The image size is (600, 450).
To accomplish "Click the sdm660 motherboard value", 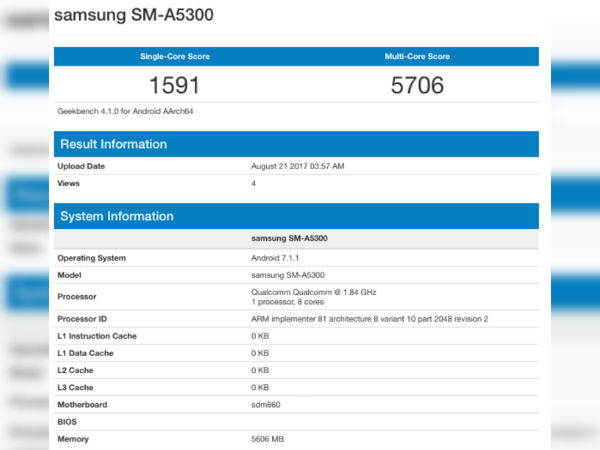I will (x=266, y=405).
